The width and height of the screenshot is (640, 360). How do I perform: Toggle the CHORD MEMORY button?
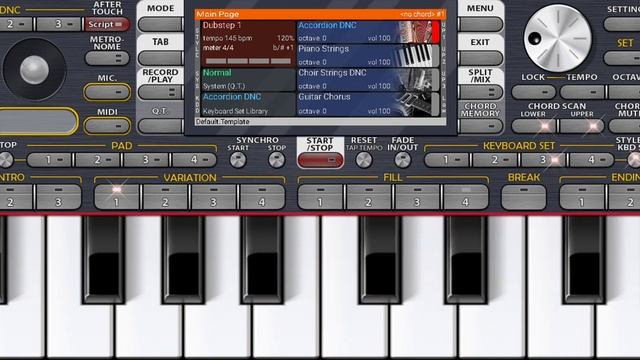click(x=480, y=126)
